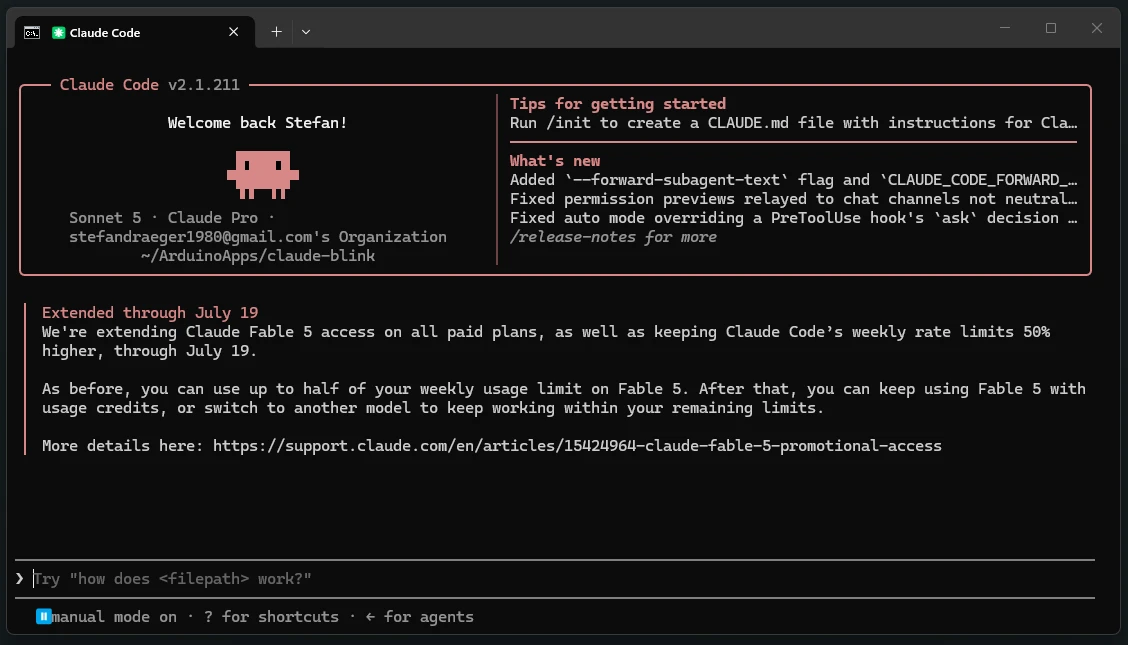Click the prompt chevron before input
Viewport: 1128px width, 645px height.
pos(19,578)
